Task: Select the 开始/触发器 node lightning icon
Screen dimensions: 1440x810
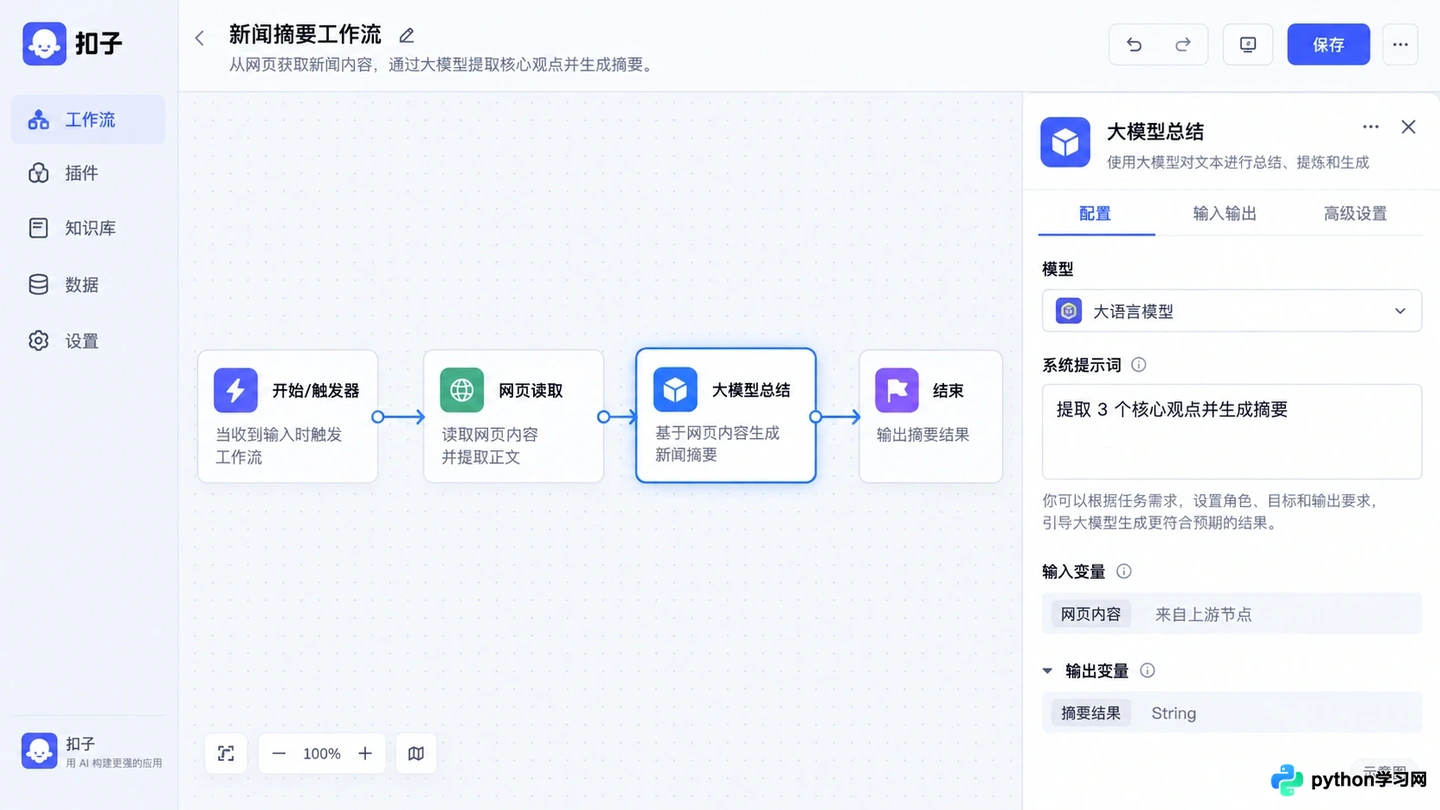Action: (236, 390)
